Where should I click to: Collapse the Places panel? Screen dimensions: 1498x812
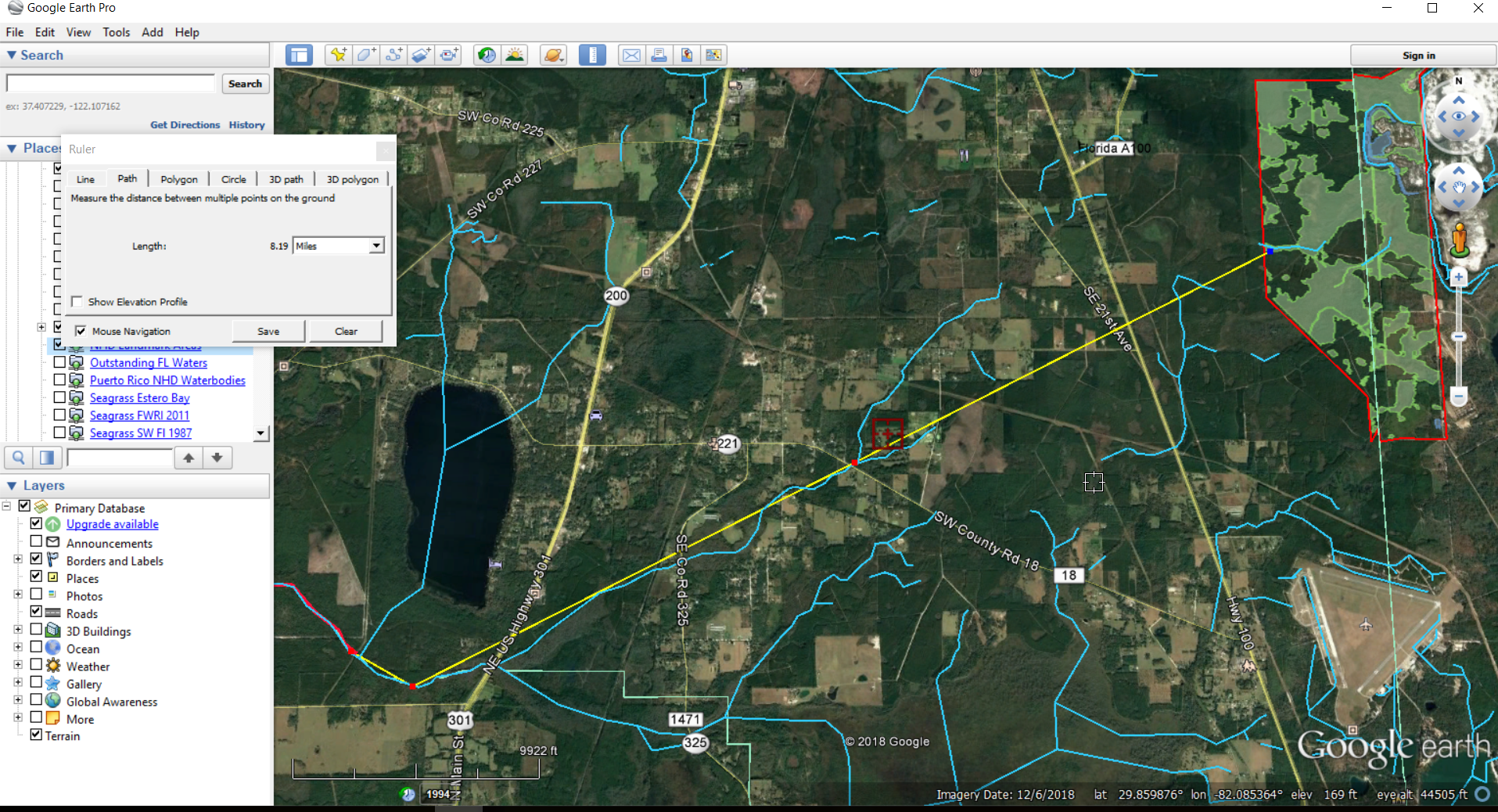[12, 149]
